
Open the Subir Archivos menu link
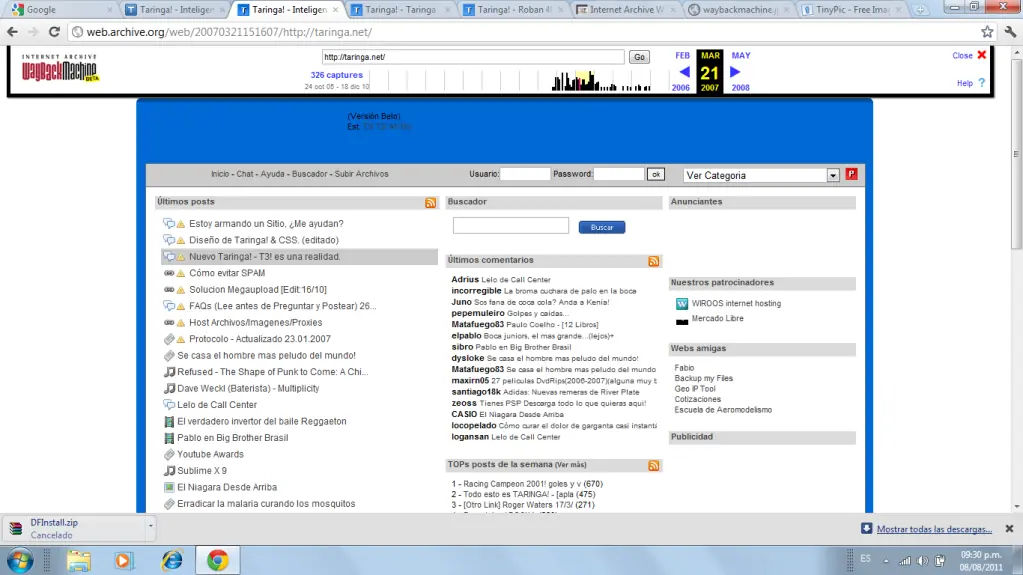pos(361,174)
